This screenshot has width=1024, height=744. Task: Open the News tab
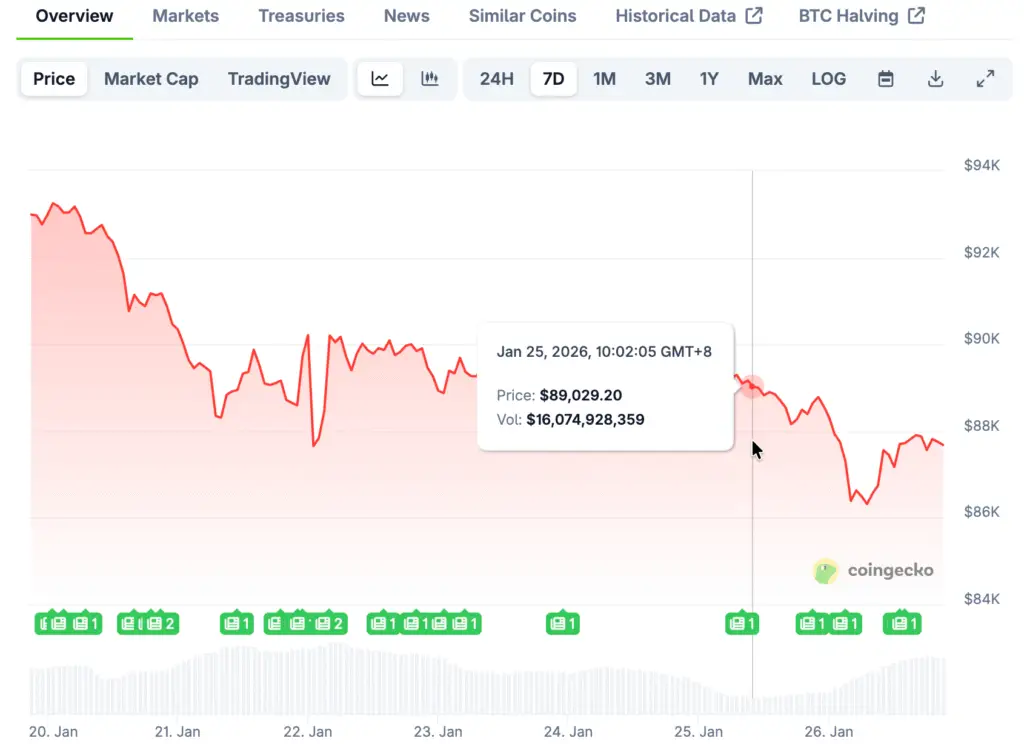pos(407,16)
